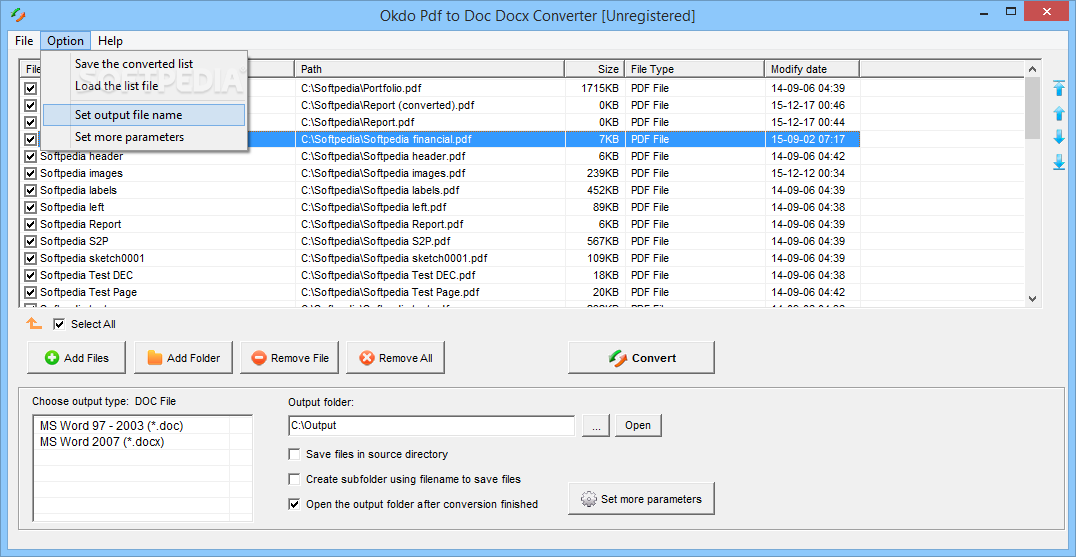
Task: Click Set more parameters gear button
Action: (642, 499)
